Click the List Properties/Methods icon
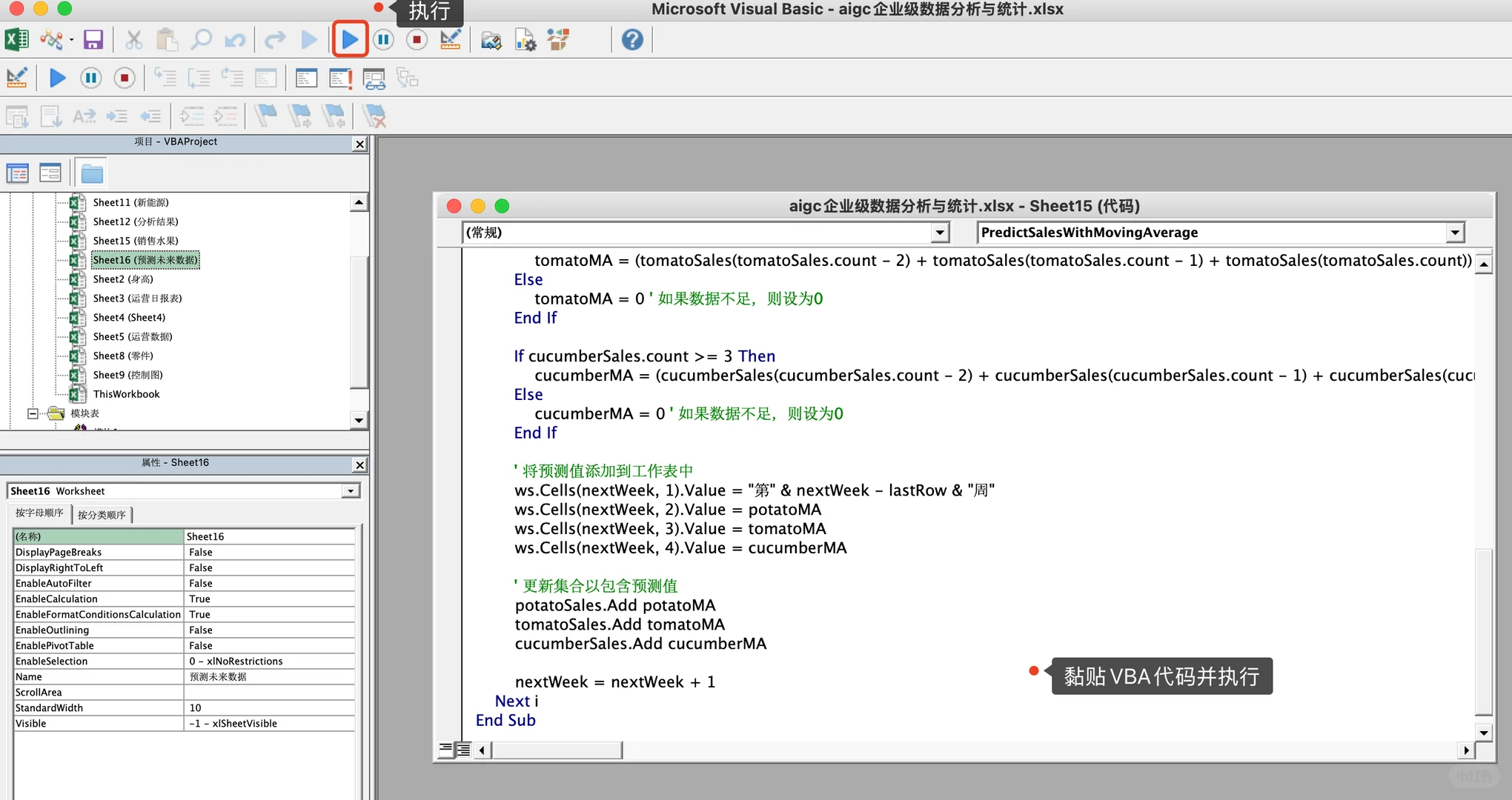1512x800 pixels. [x=17, y=116]
